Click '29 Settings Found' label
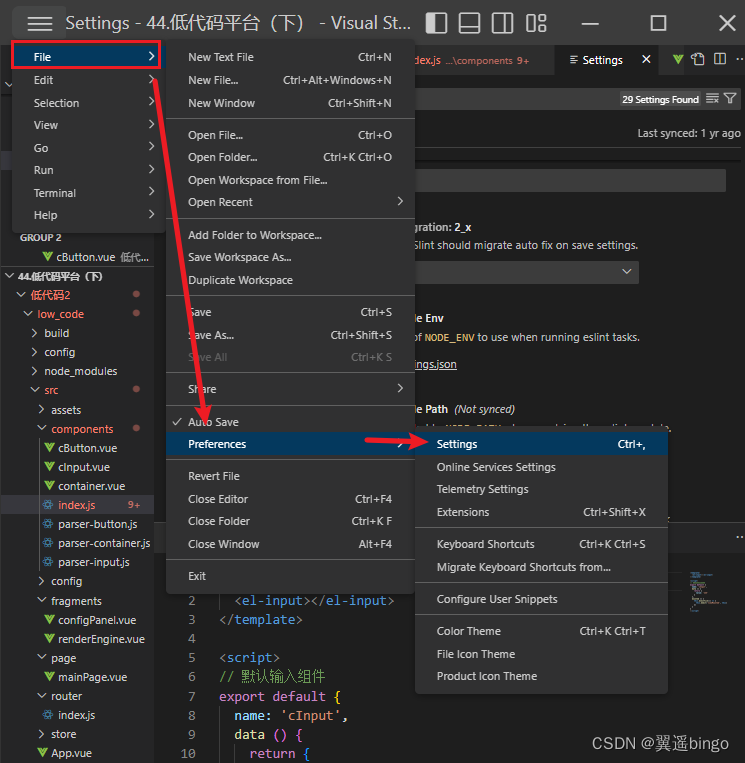Viewport: 745px width, 763px height. (660, 99)
